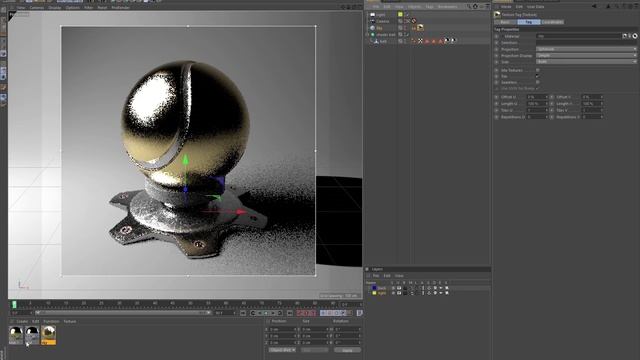Open Material Manager Create menu
Image resolution: width=640 pixels, height=360 pixels.
click(x=22, y=322)
